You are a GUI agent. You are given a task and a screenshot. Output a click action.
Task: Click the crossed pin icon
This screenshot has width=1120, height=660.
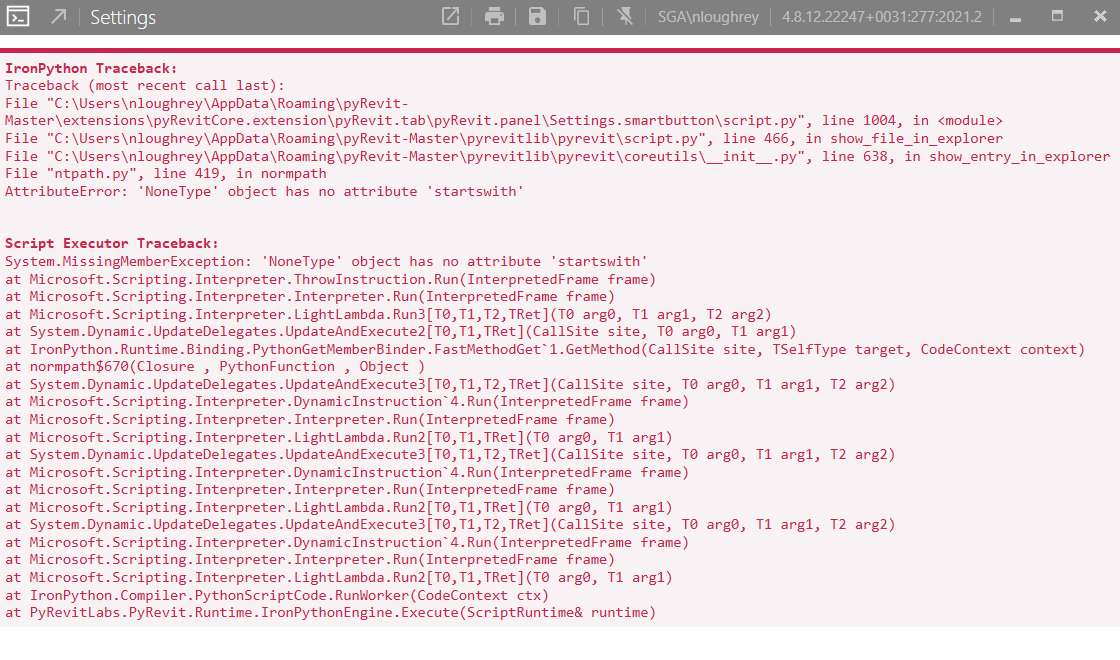[x=624, y=16]
